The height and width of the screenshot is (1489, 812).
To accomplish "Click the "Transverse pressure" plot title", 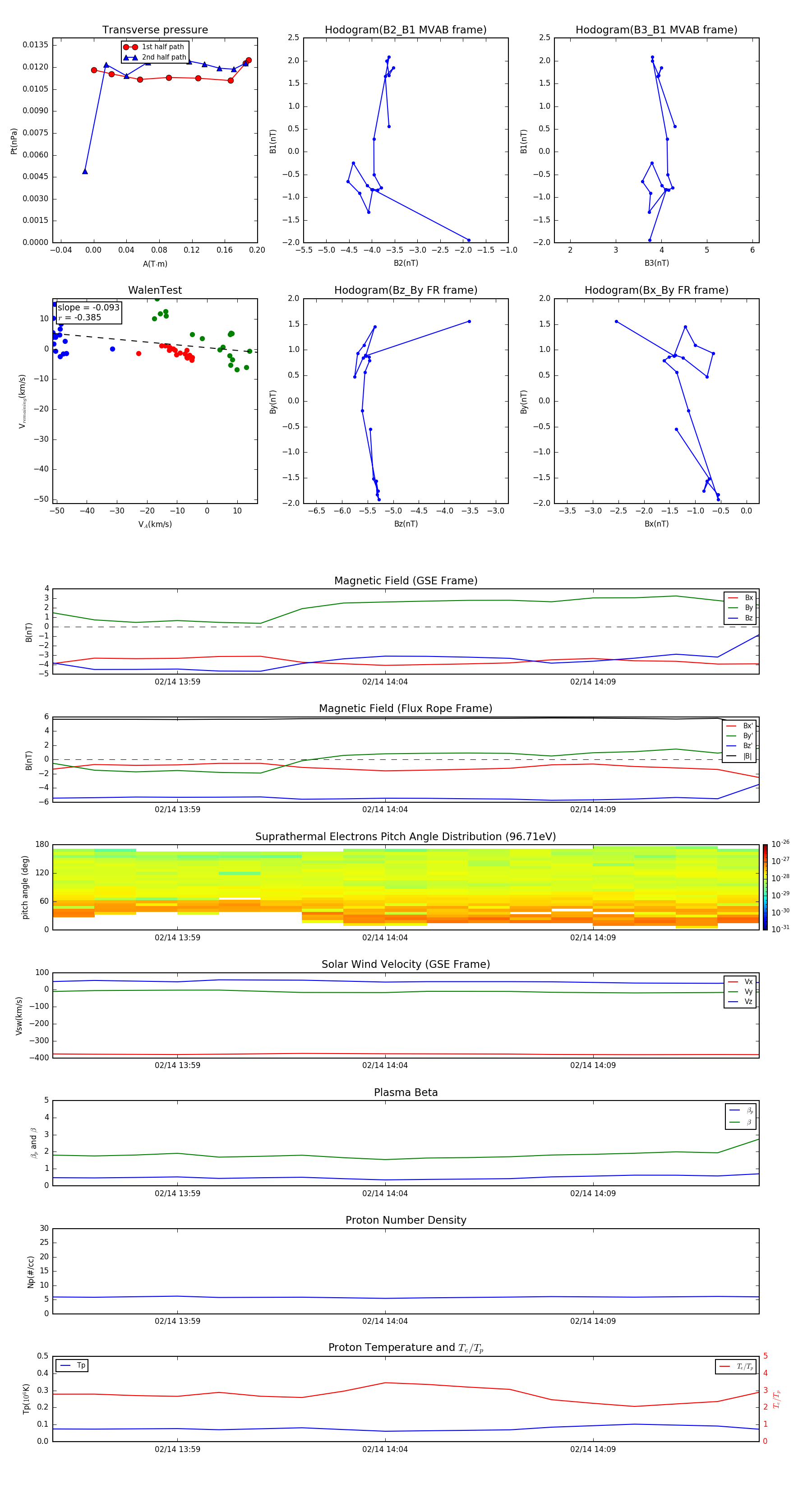I will click(155, 30).
